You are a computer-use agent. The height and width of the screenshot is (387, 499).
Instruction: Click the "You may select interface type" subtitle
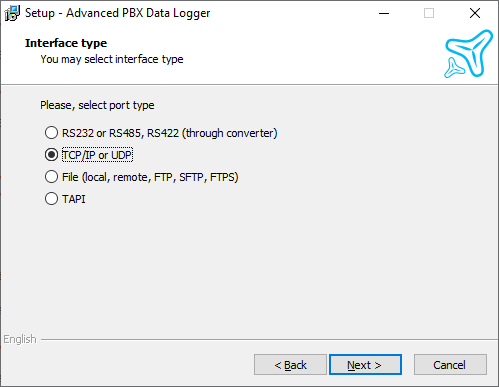[112, 59]
